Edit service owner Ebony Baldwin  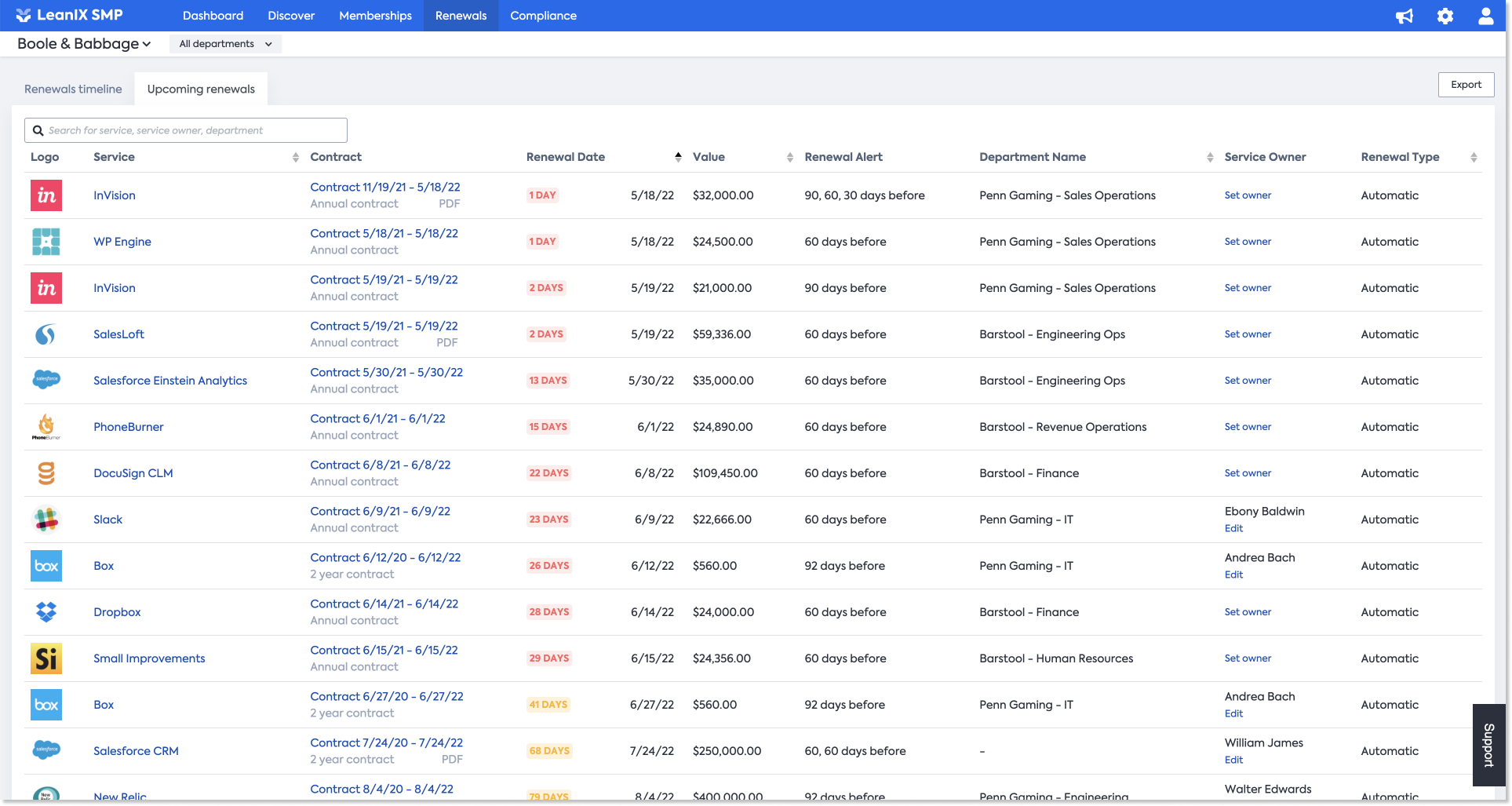pos(1233,528)
